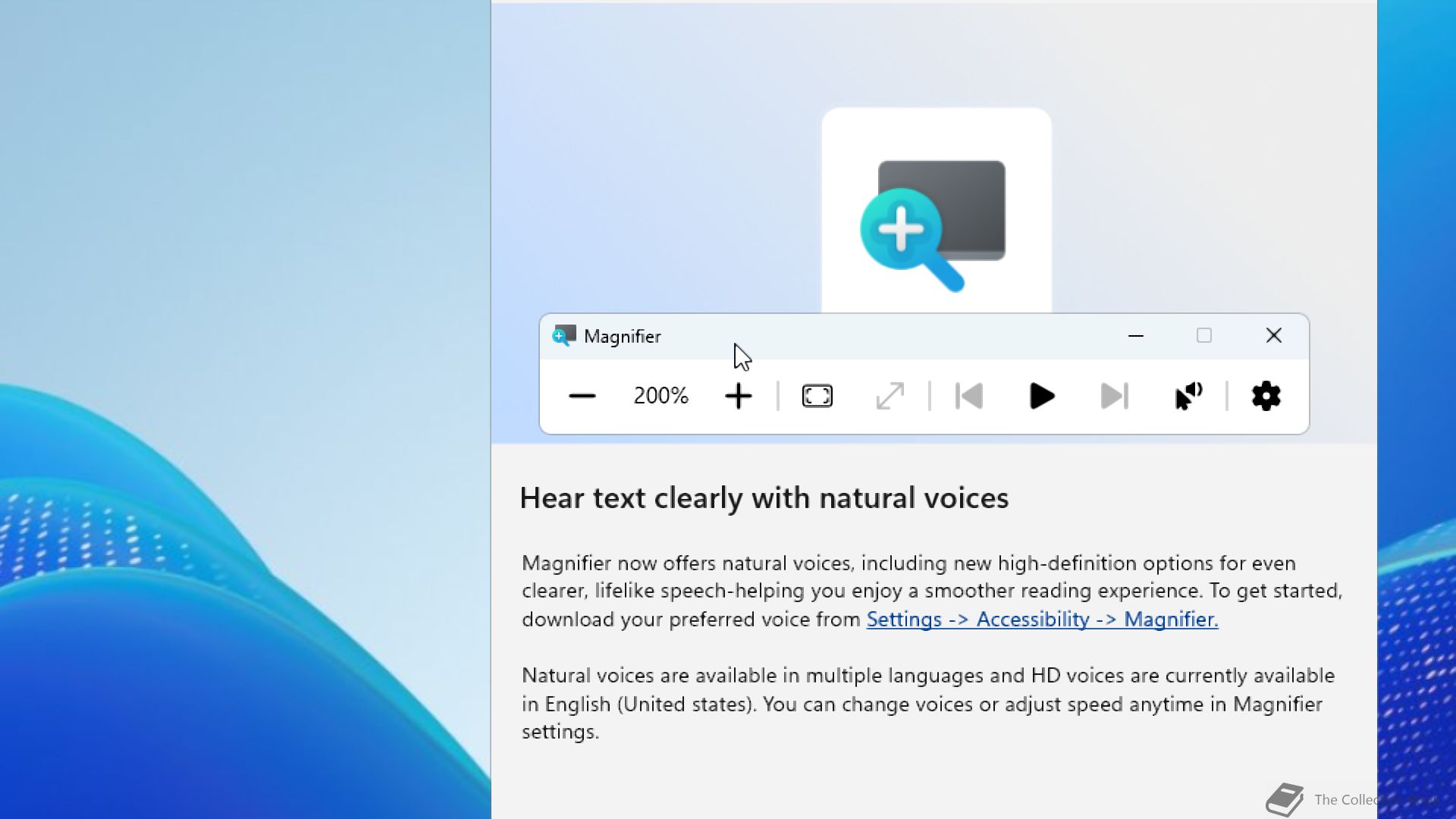Click the book logo watermark icon
1456x819 pixels.
(x=1284, y=800)
